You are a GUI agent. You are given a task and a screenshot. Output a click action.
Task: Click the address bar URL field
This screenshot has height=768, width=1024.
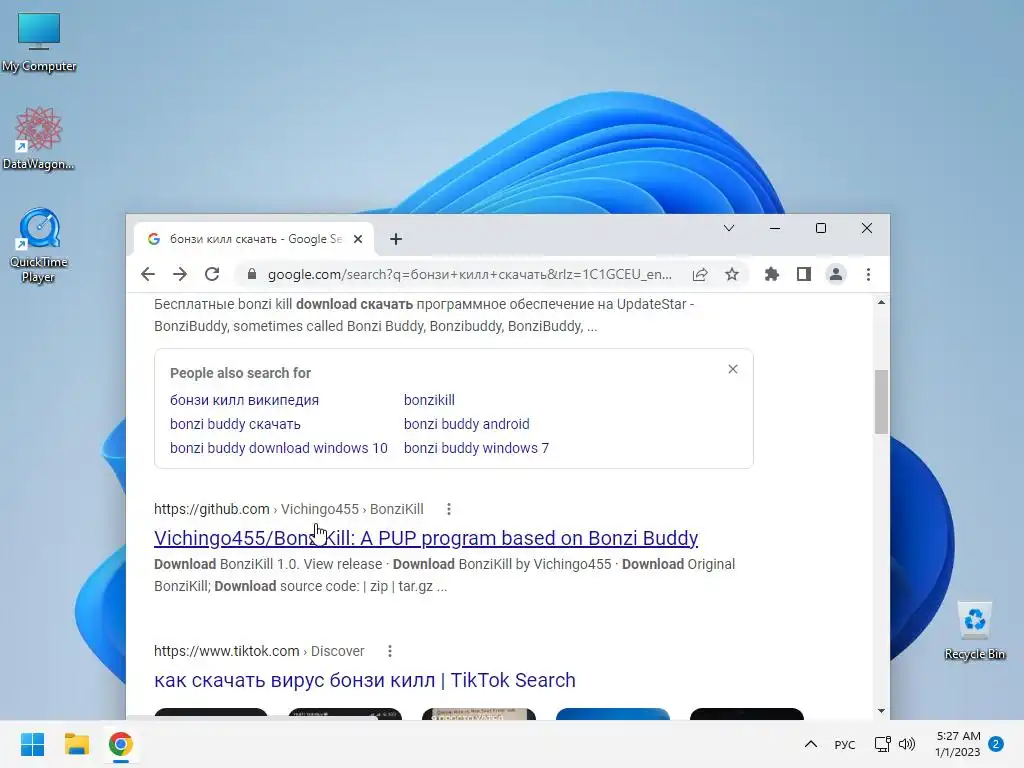click(470, 274)
